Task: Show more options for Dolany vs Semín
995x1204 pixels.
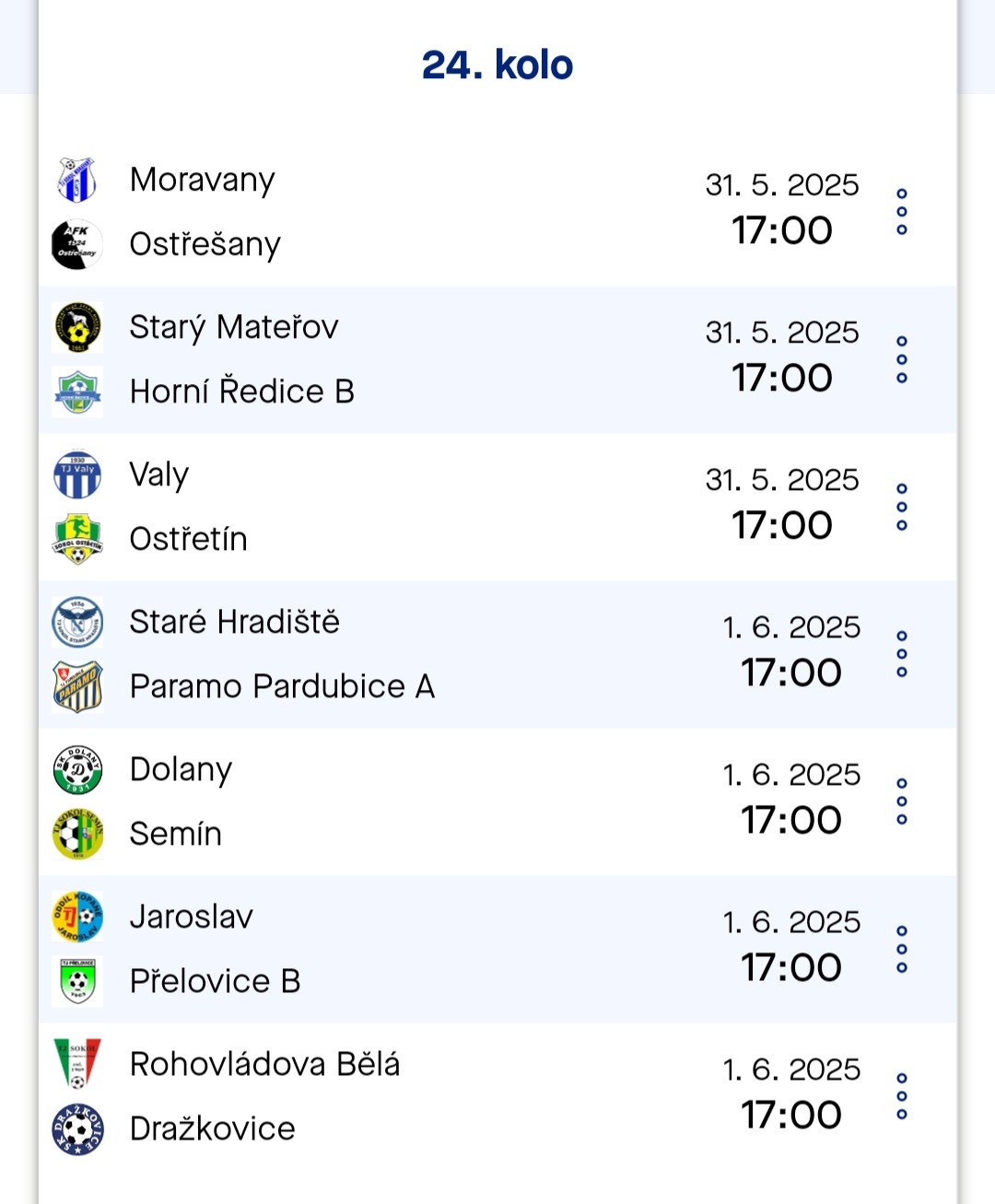Action: [x=902, y=801]
